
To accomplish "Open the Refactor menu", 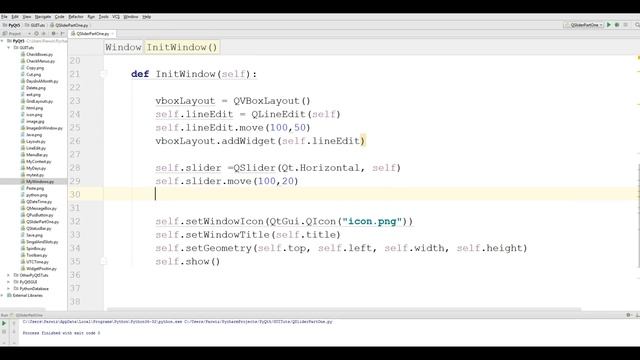I will click(x=76, y=17).
